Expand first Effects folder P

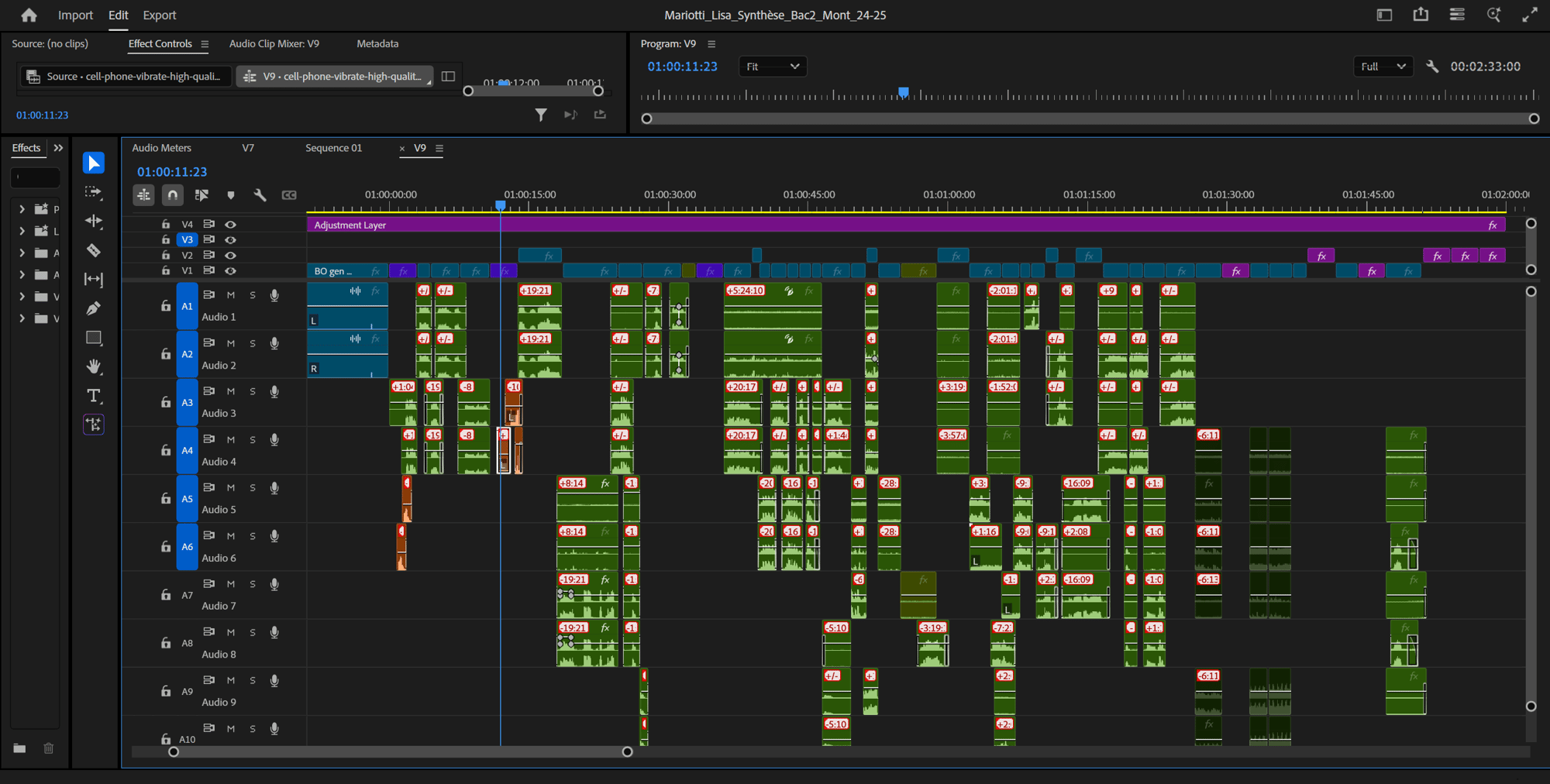click(22, 209)
